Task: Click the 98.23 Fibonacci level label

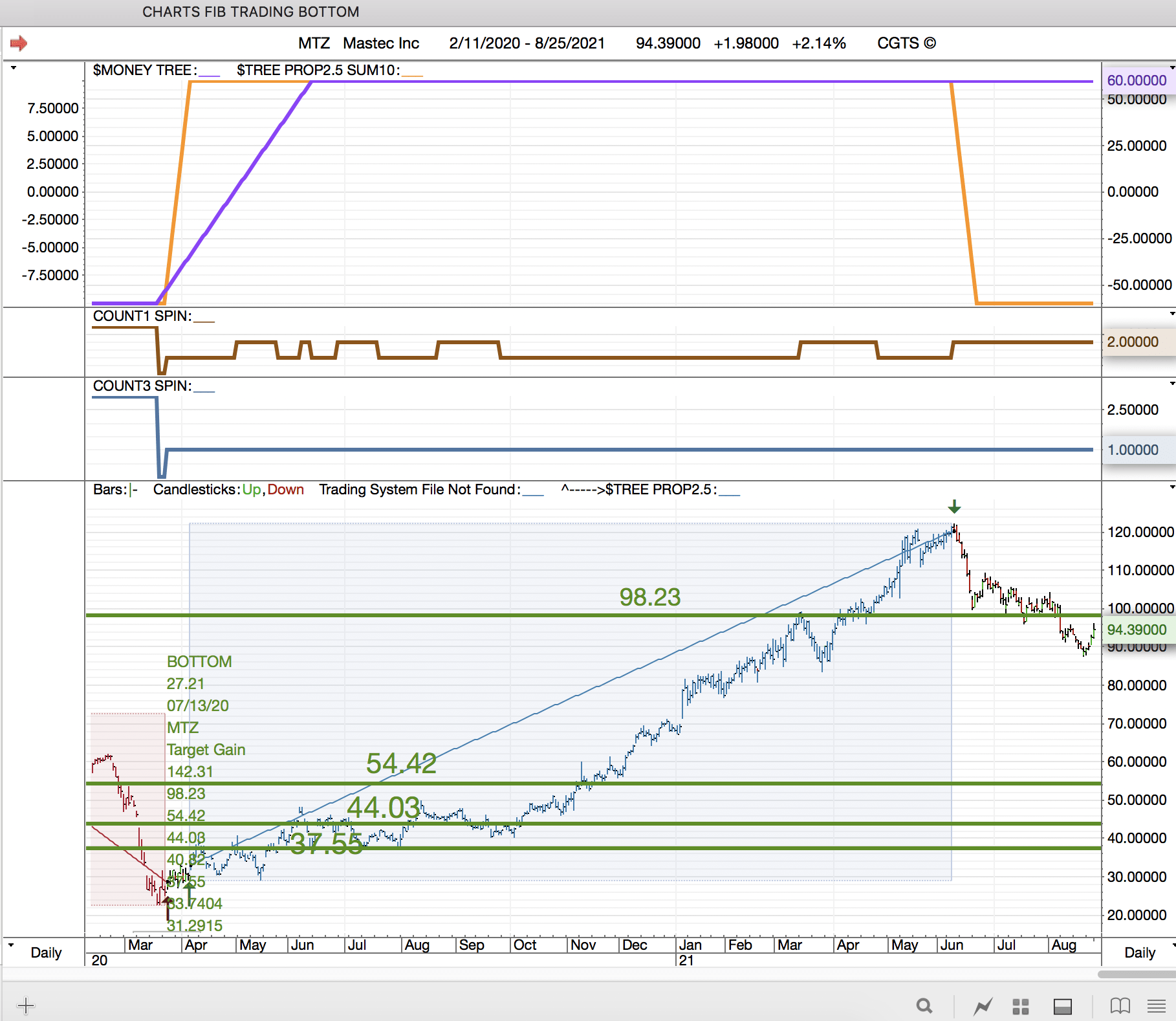Action: tap(650, 597)
